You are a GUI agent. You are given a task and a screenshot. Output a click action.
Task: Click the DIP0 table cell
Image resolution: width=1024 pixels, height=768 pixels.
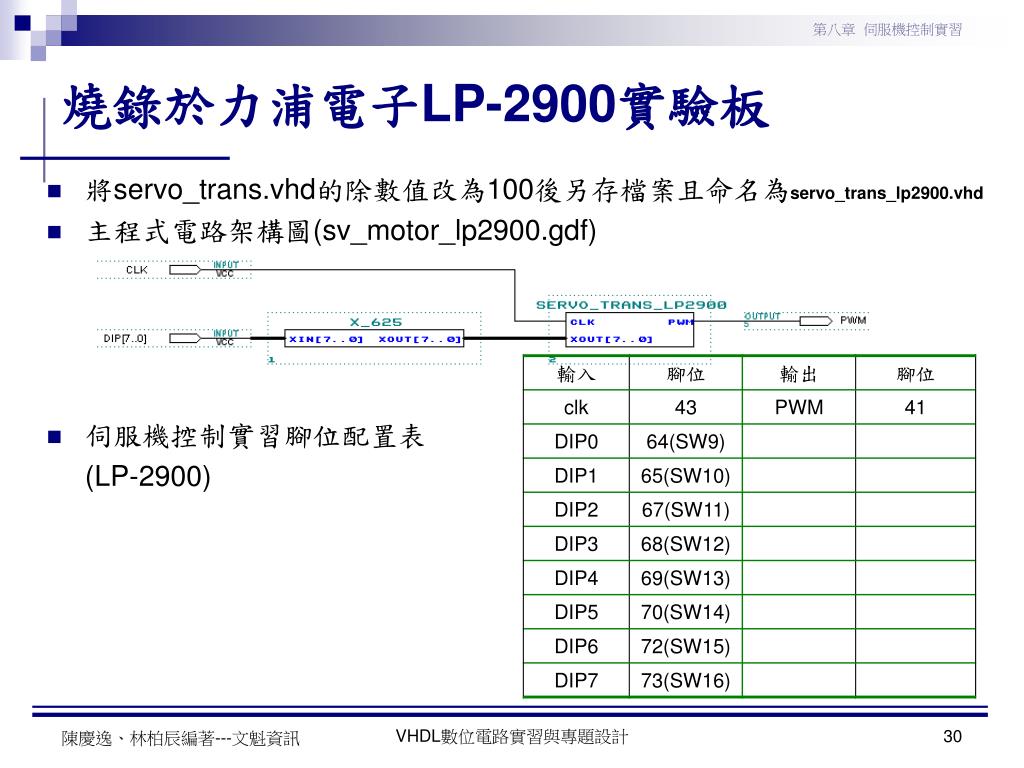tap(576, 442)
